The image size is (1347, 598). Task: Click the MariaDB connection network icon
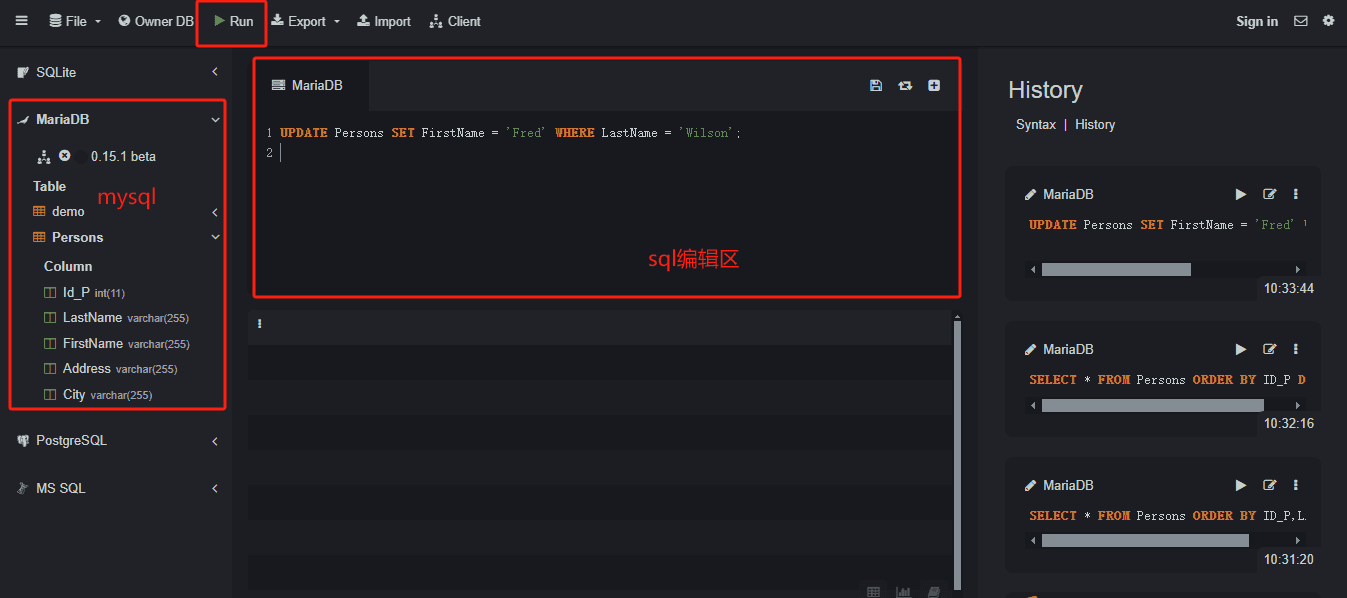coord(44,156)
